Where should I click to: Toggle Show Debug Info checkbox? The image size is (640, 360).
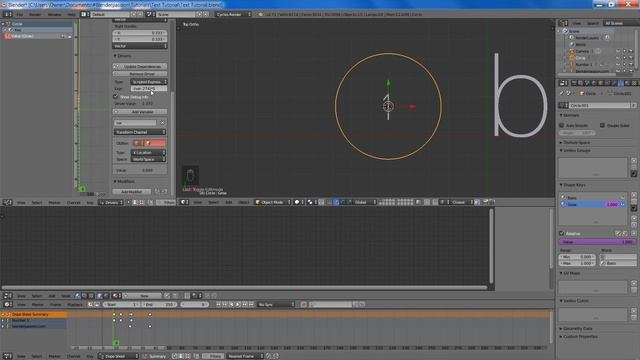pyautogui.click(x=116, y=97)
